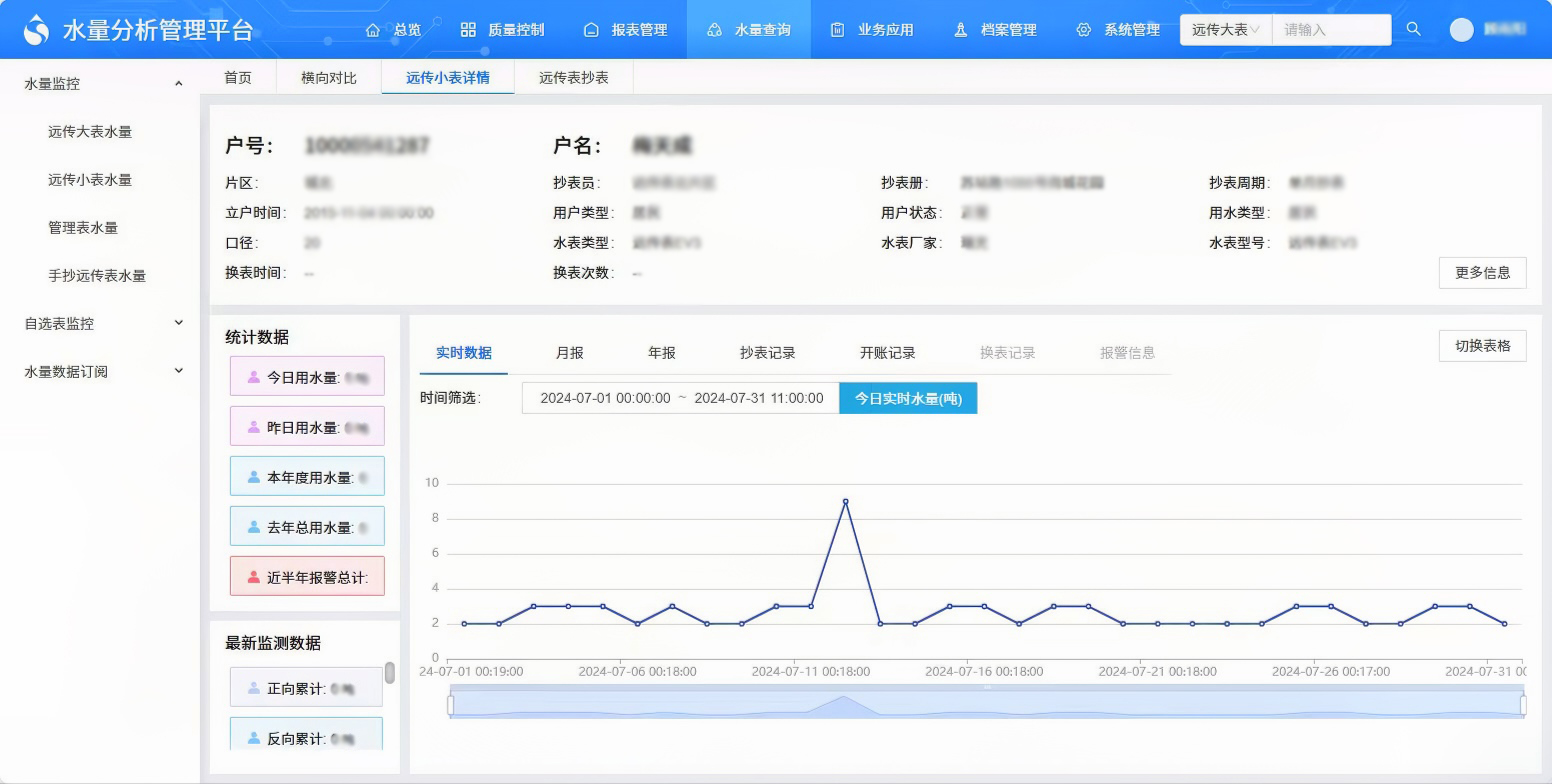
Task: Click the 更多信息 button
Action: click(1482, 273)
